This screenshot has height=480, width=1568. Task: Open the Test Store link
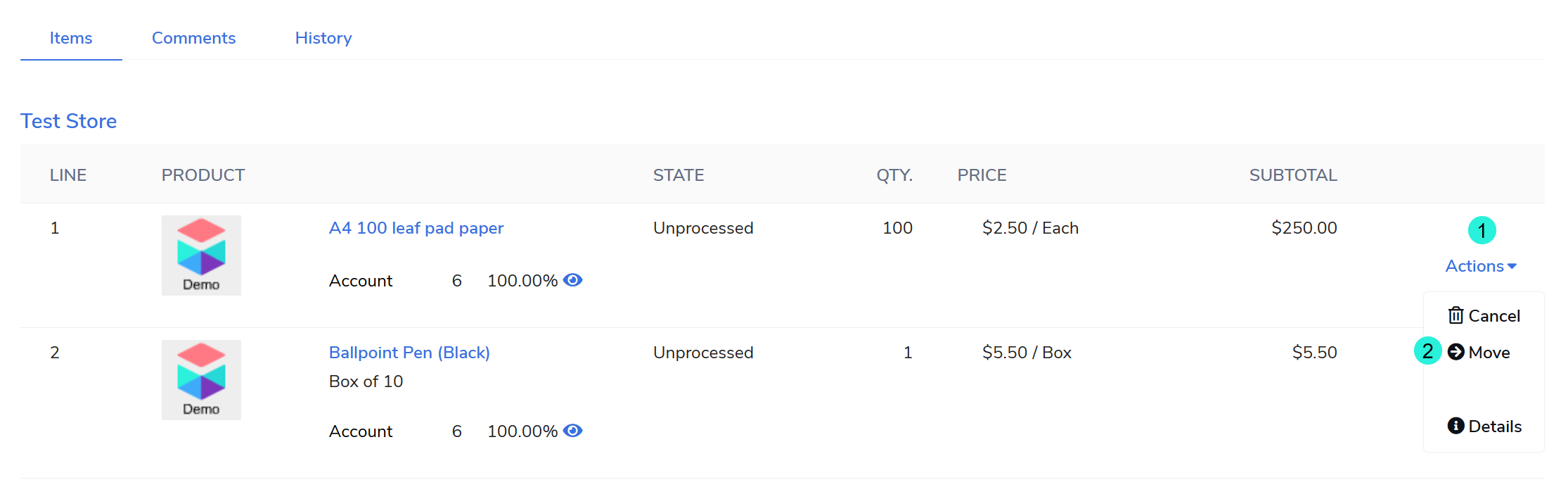[69, 121]
